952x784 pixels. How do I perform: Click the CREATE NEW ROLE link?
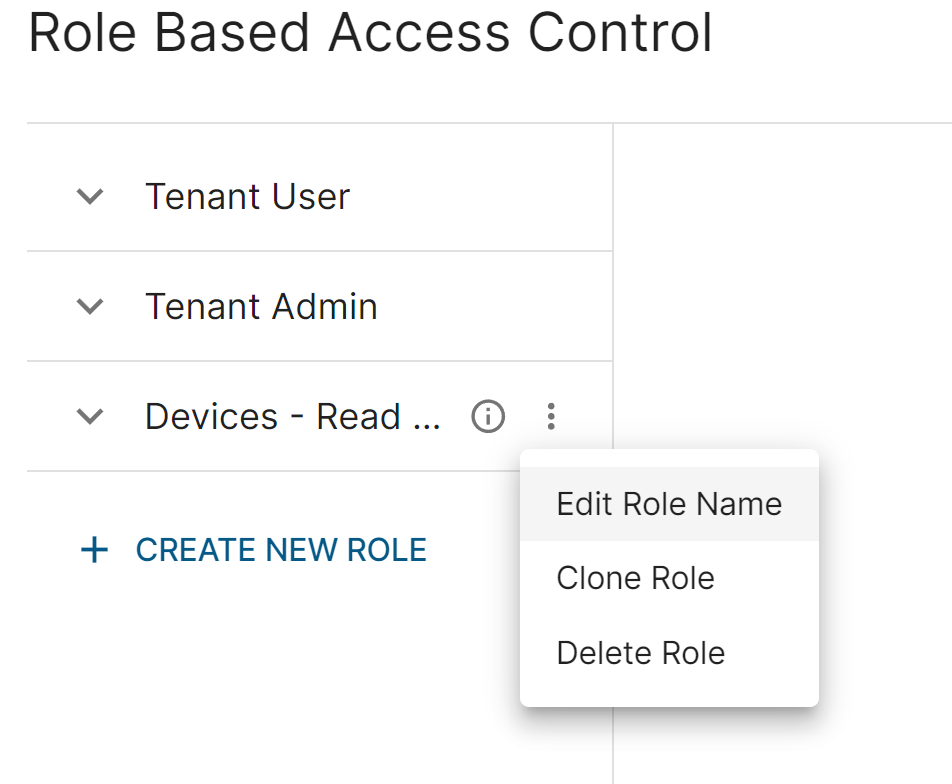click(281, 550)
